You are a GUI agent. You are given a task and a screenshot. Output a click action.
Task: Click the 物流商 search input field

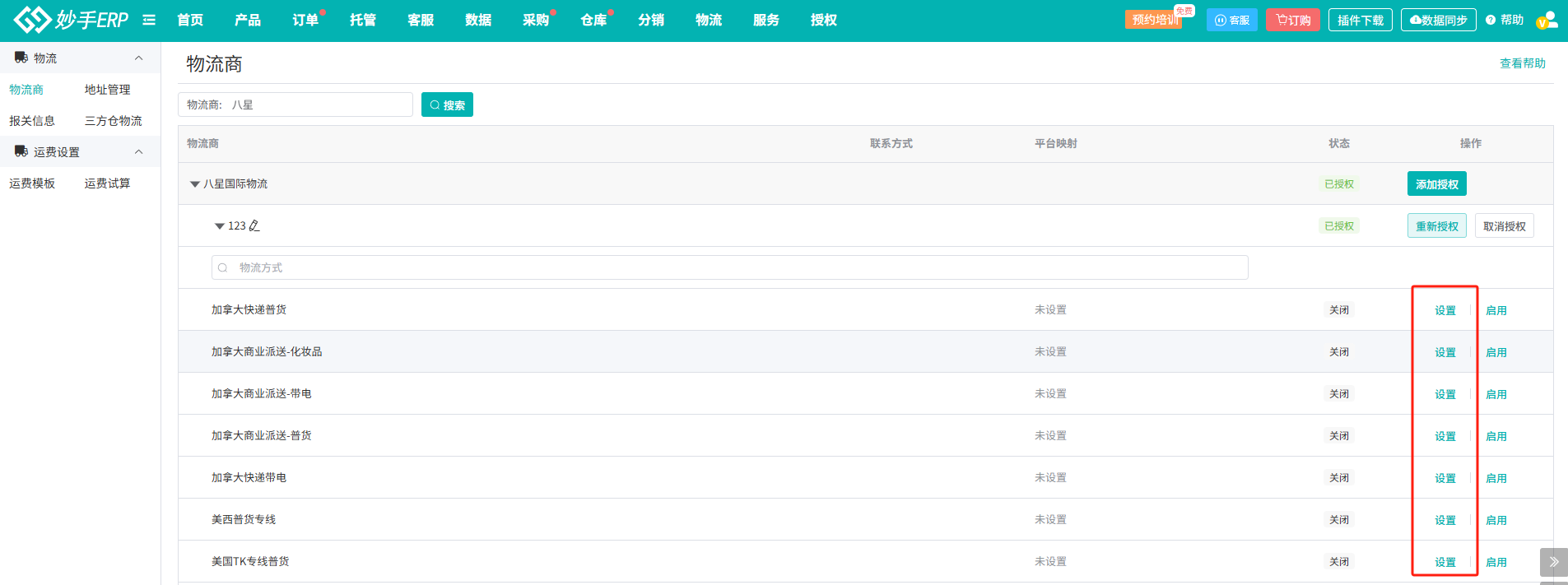point(295,104)
